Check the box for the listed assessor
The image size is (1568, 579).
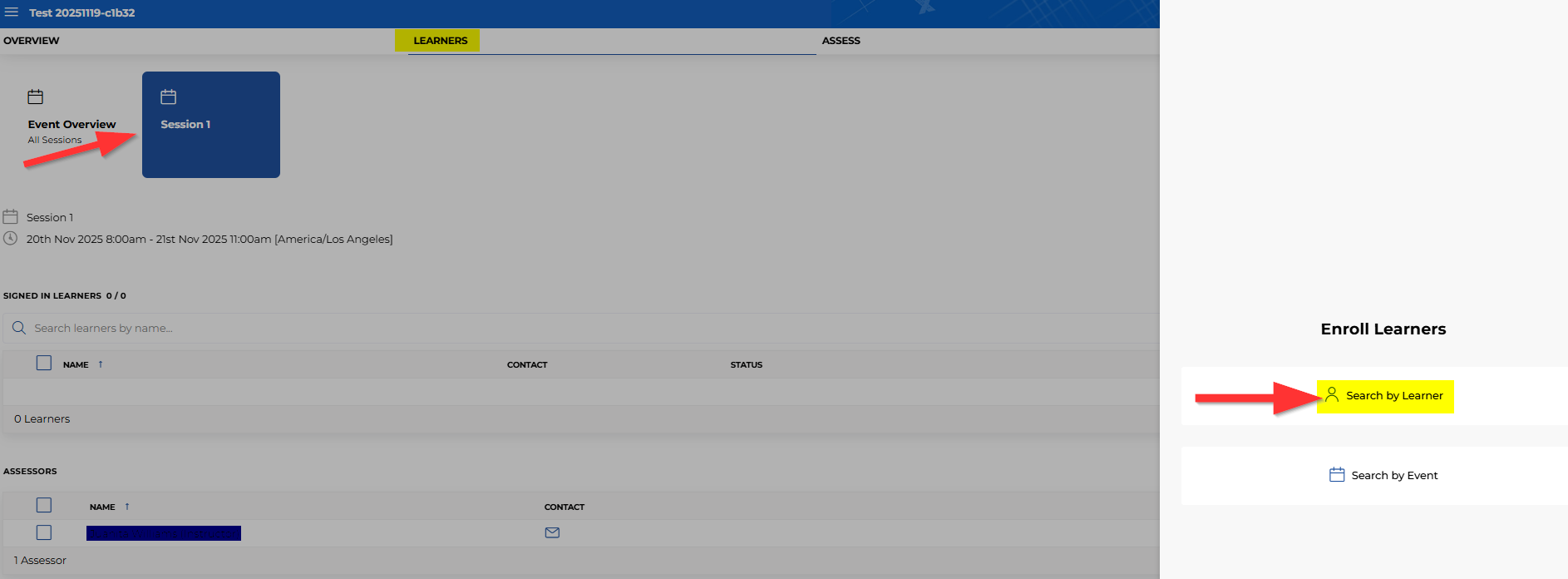tap(44, 532)
